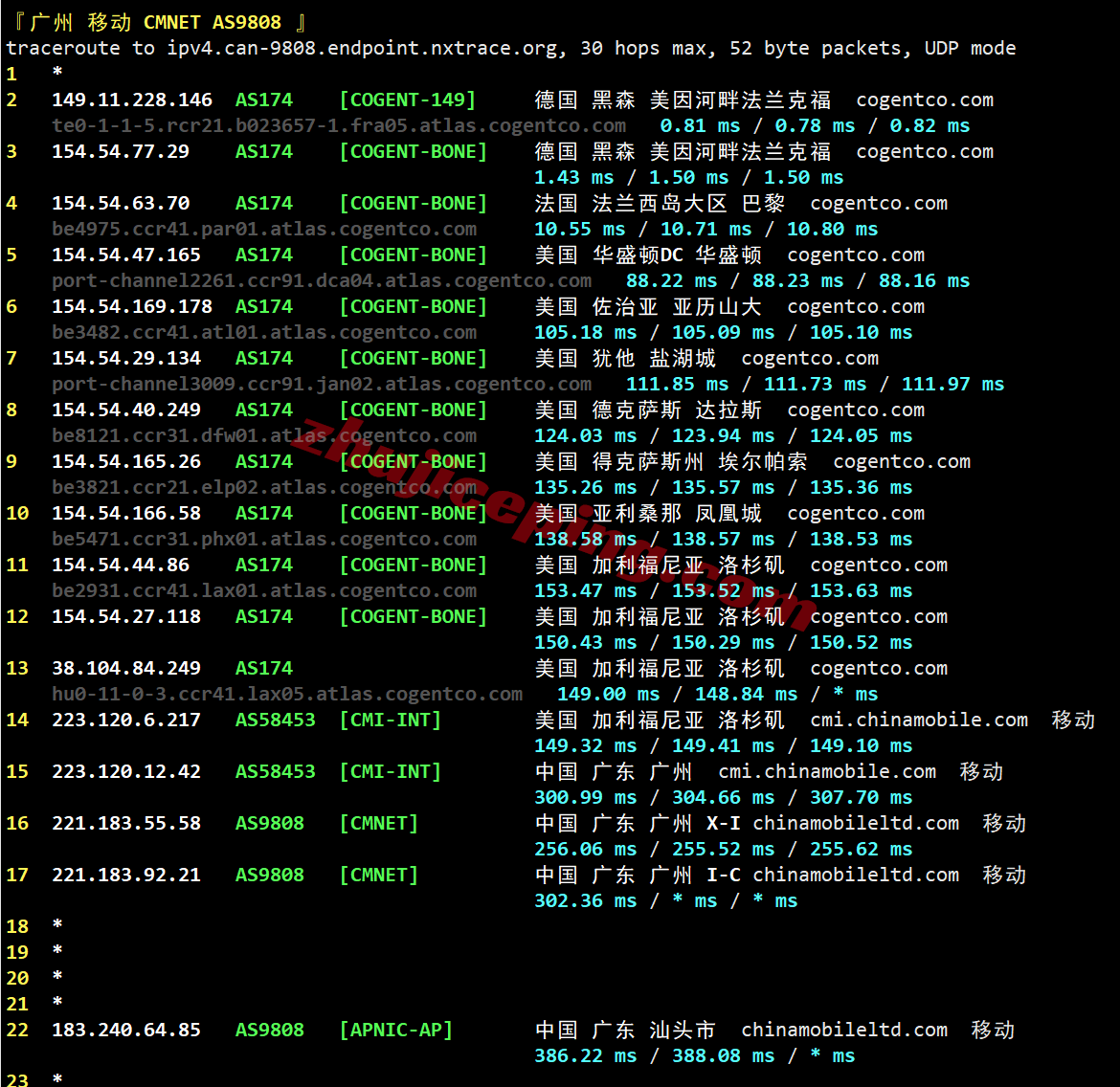Click hostname be5471.ccr31.phx01.atlas.cogentco.com
This screenshot has width=1120, height=1087.
pyautogui.click(x=264, y=540)
